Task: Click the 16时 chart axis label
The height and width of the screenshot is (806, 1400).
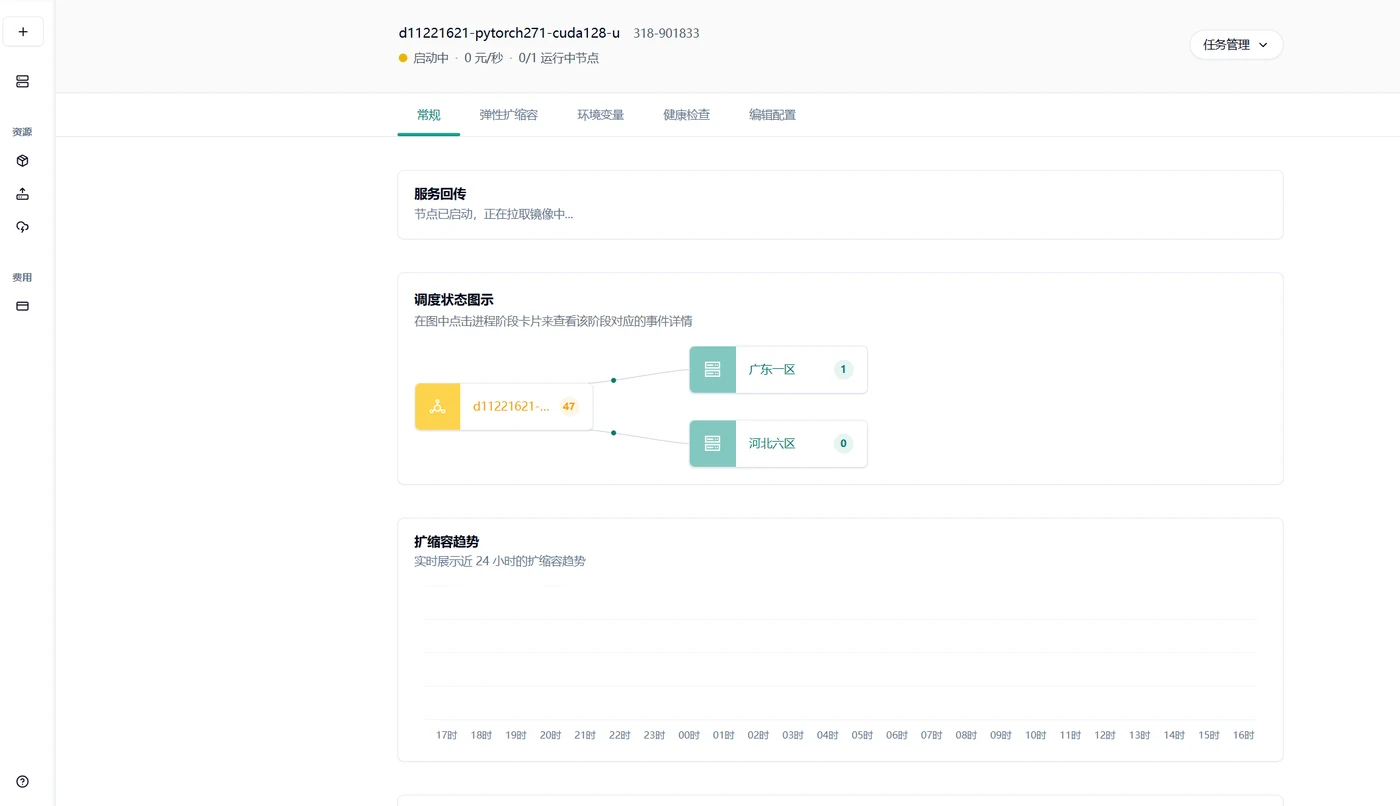Action: (x=1243, y=735)
